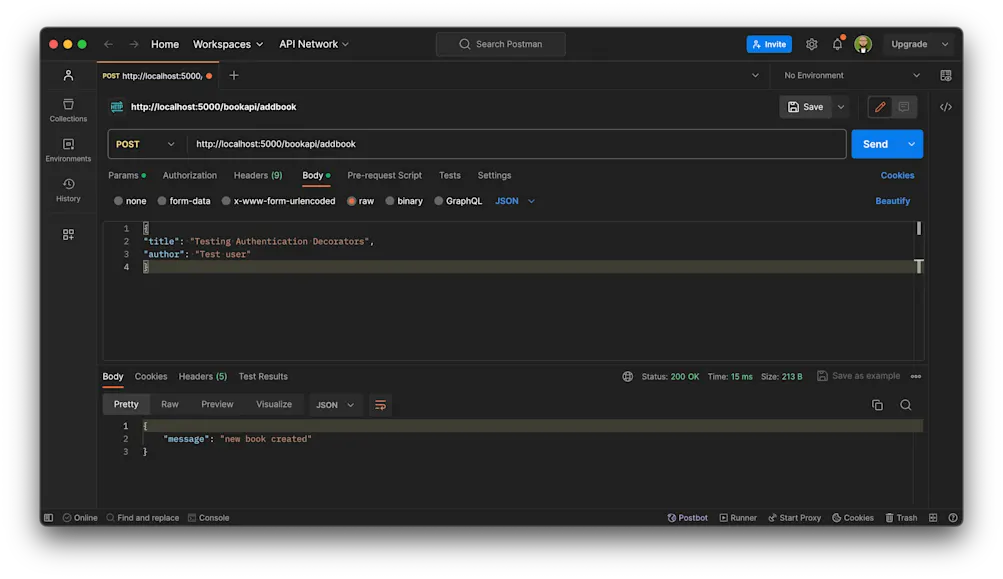Open the settings gear icon

[x=812, y=44]
